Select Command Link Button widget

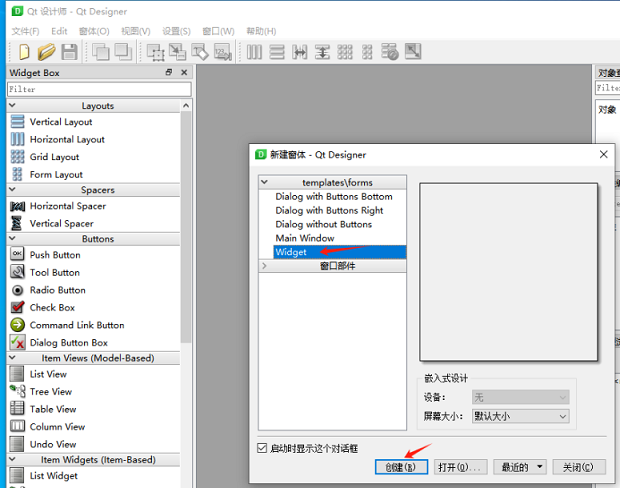point(94,325)
